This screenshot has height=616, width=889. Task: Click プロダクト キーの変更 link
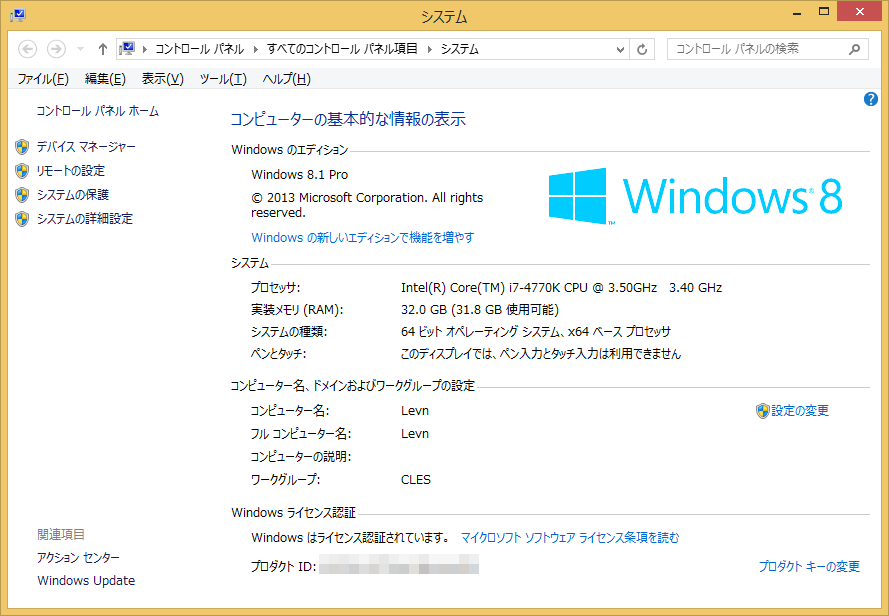pyautogui.click(x=809, y=567)
